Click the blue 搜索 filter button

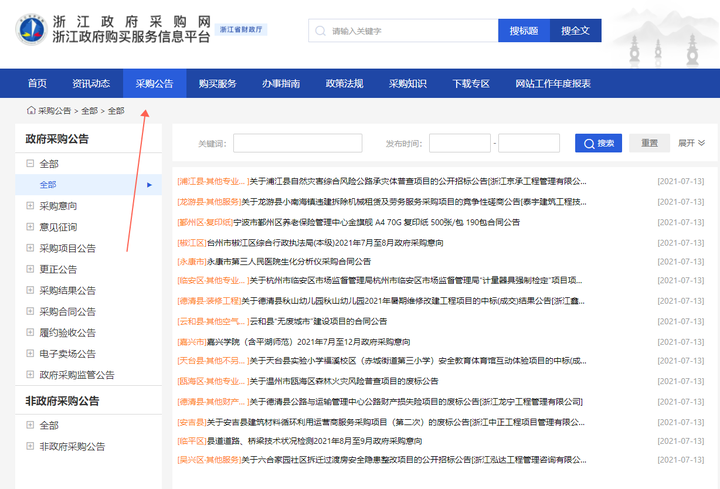coord(598,143)
